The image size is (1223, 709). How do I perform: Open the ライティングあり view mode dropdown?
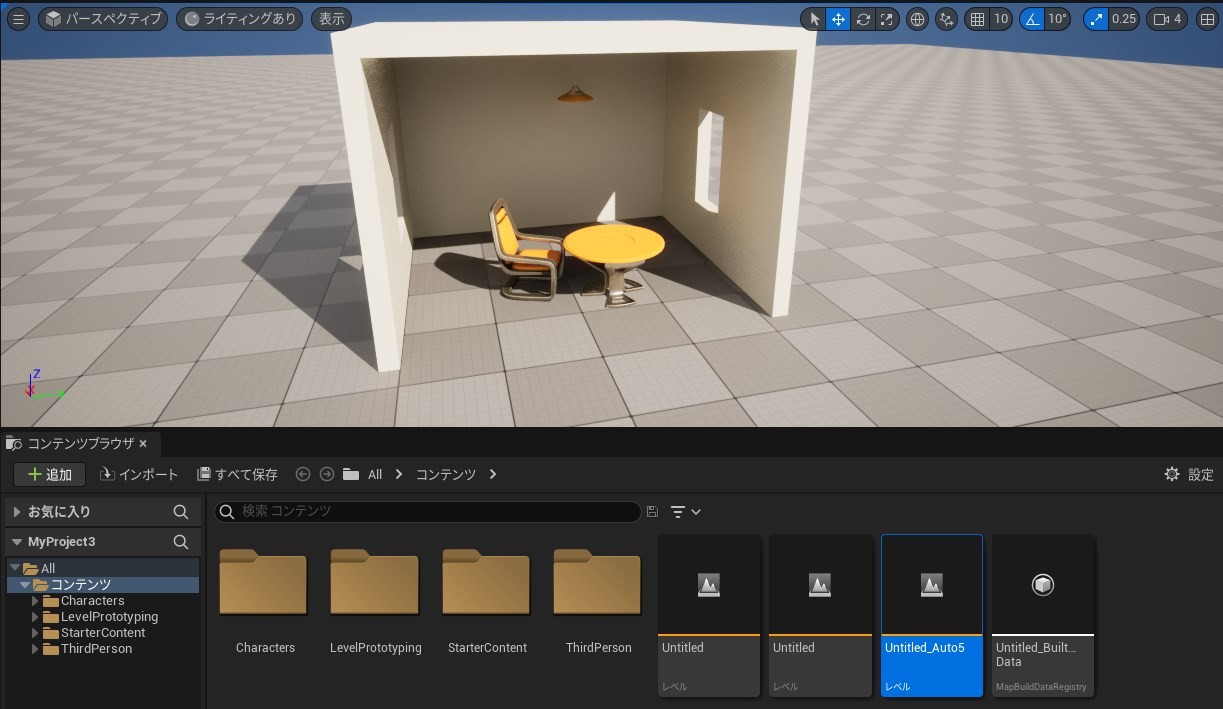239,18
